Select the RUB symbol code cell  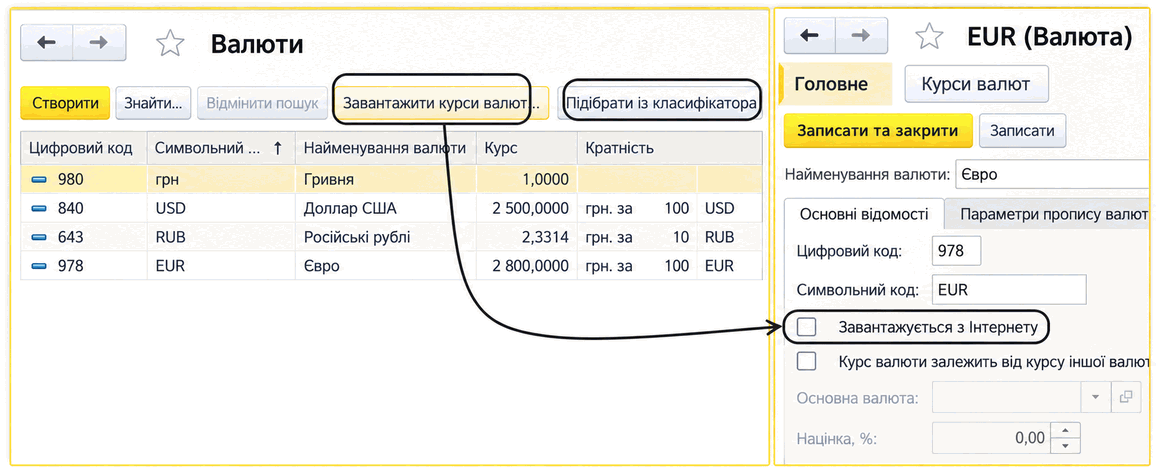(220, 237)
